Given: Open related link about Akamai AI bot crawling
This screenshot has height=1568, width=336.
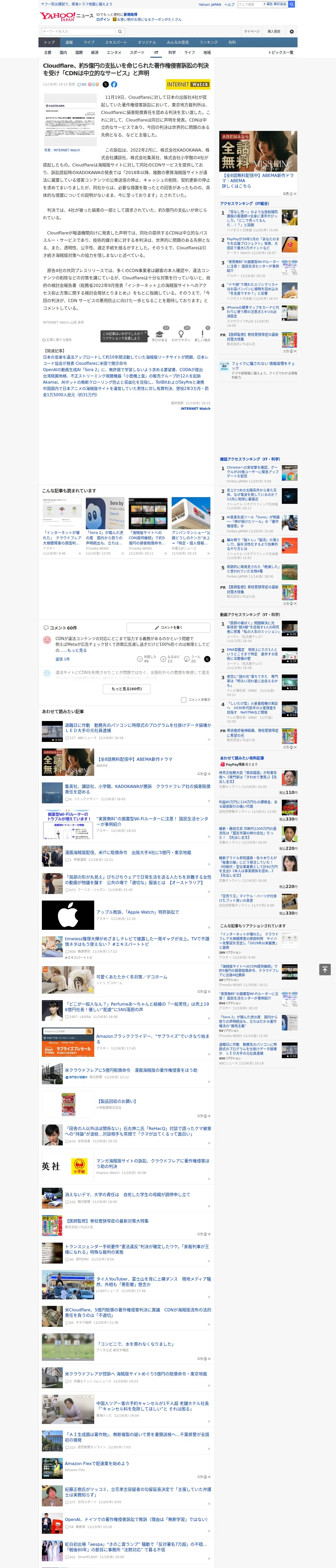Looking at the screenshot, I should point(123,382).
